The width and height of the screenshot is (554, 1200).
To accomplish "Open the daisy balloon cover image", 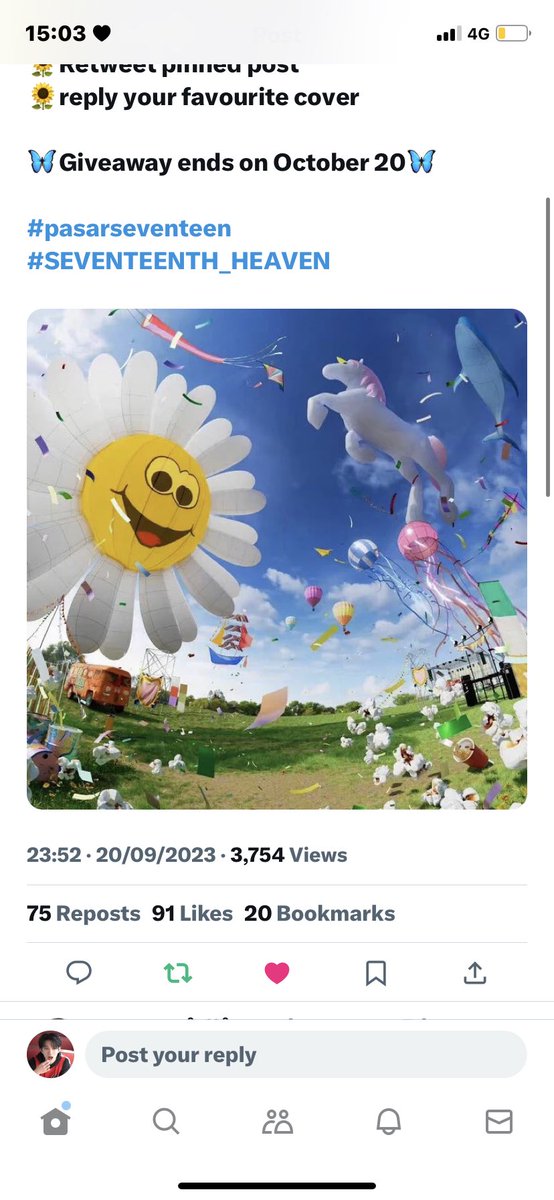I will [277, 559].
